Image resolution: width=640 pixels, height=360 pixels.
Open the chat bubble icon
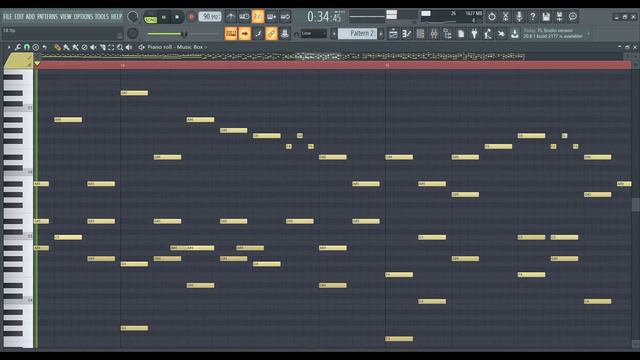tap(573, 17)
